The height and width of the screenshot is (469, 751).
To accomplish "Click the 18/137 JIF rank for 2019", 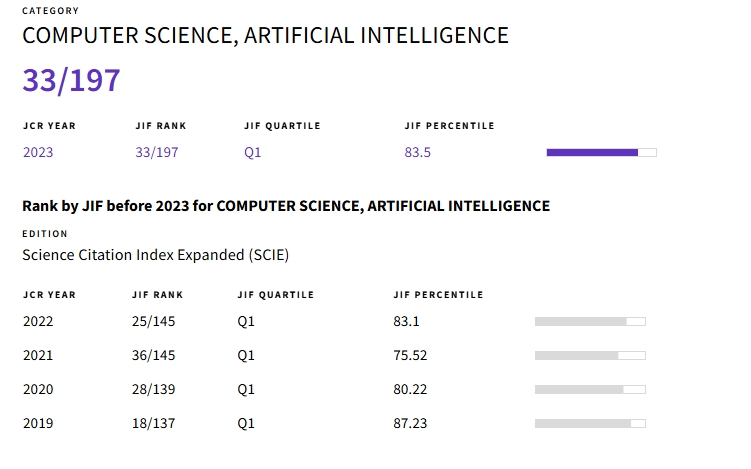I will (x=153, y=423).
